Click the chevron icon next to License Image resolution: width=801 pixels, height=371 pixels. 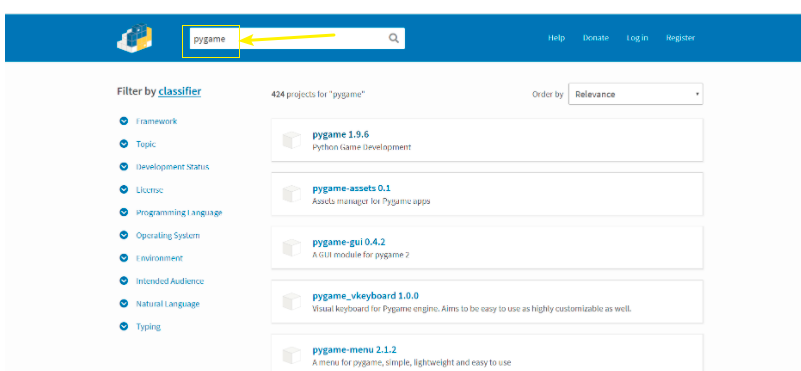point(124,190)
